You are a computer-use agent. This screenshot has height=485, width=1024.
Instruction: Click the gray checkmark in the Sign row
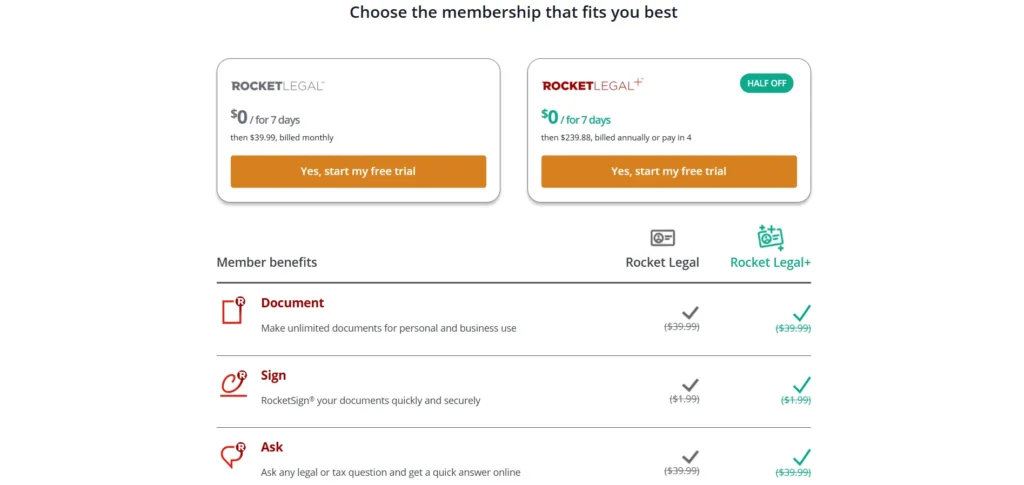click(690, 385)
